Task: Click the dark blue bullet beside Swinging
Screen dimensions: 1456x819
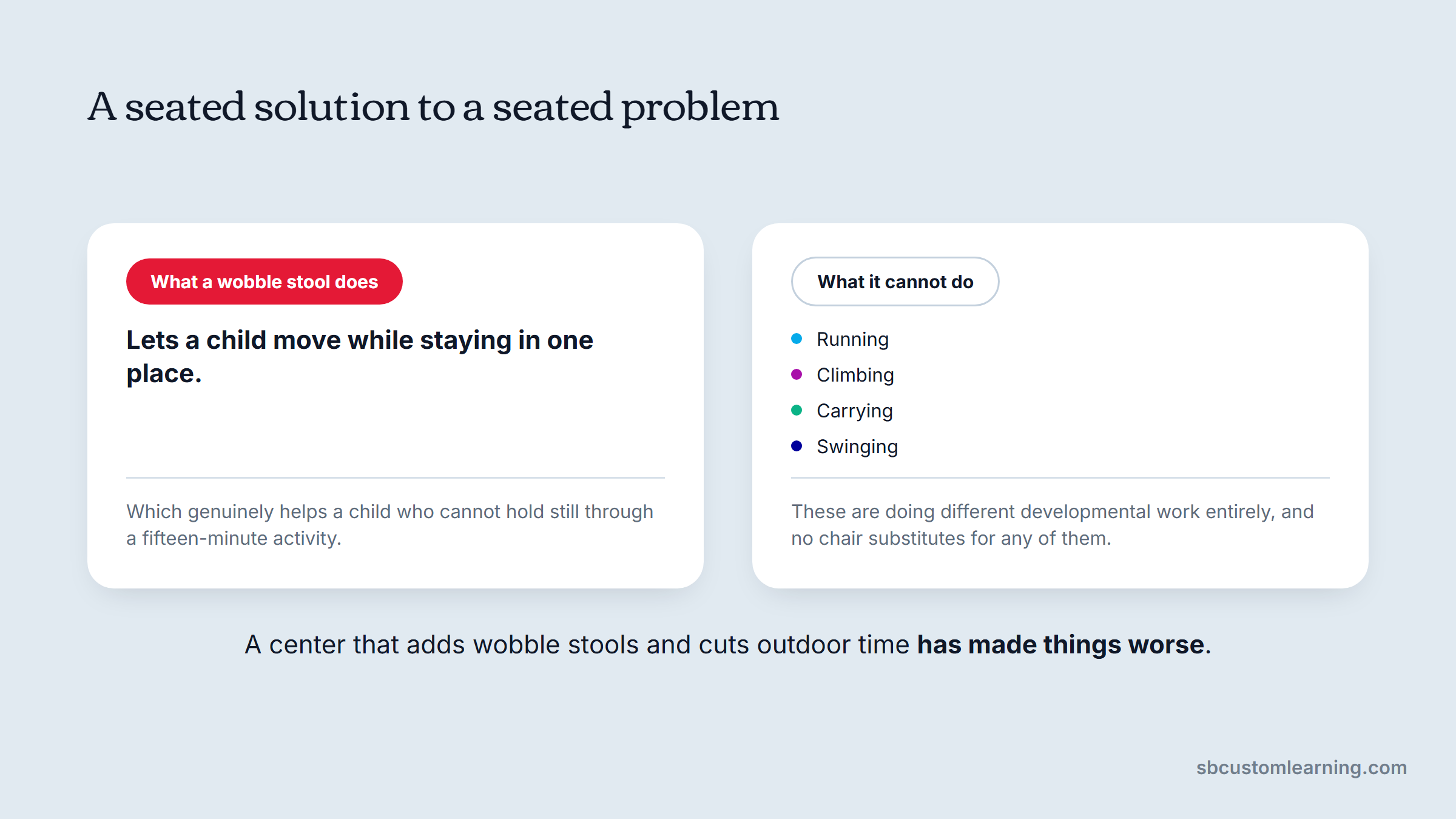Action: (x=797, y=446)
